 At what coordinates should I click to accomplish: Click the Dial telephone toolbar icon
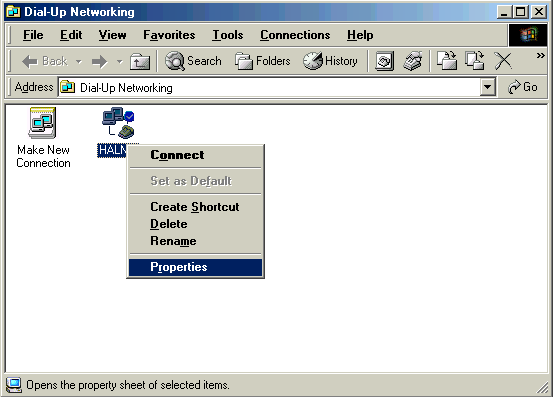coord(413,61)
